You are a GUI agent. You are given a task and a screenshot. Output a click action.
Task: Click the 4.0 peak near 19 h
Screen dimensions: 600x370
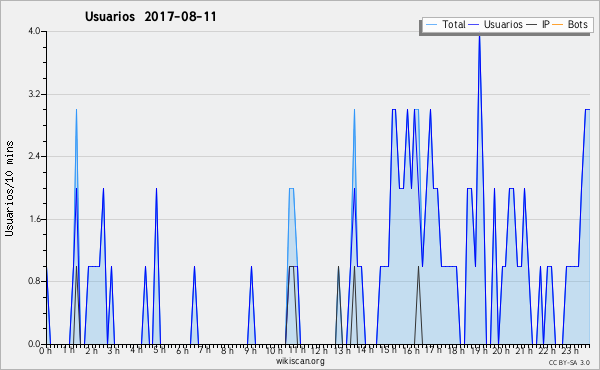(479, 35)
